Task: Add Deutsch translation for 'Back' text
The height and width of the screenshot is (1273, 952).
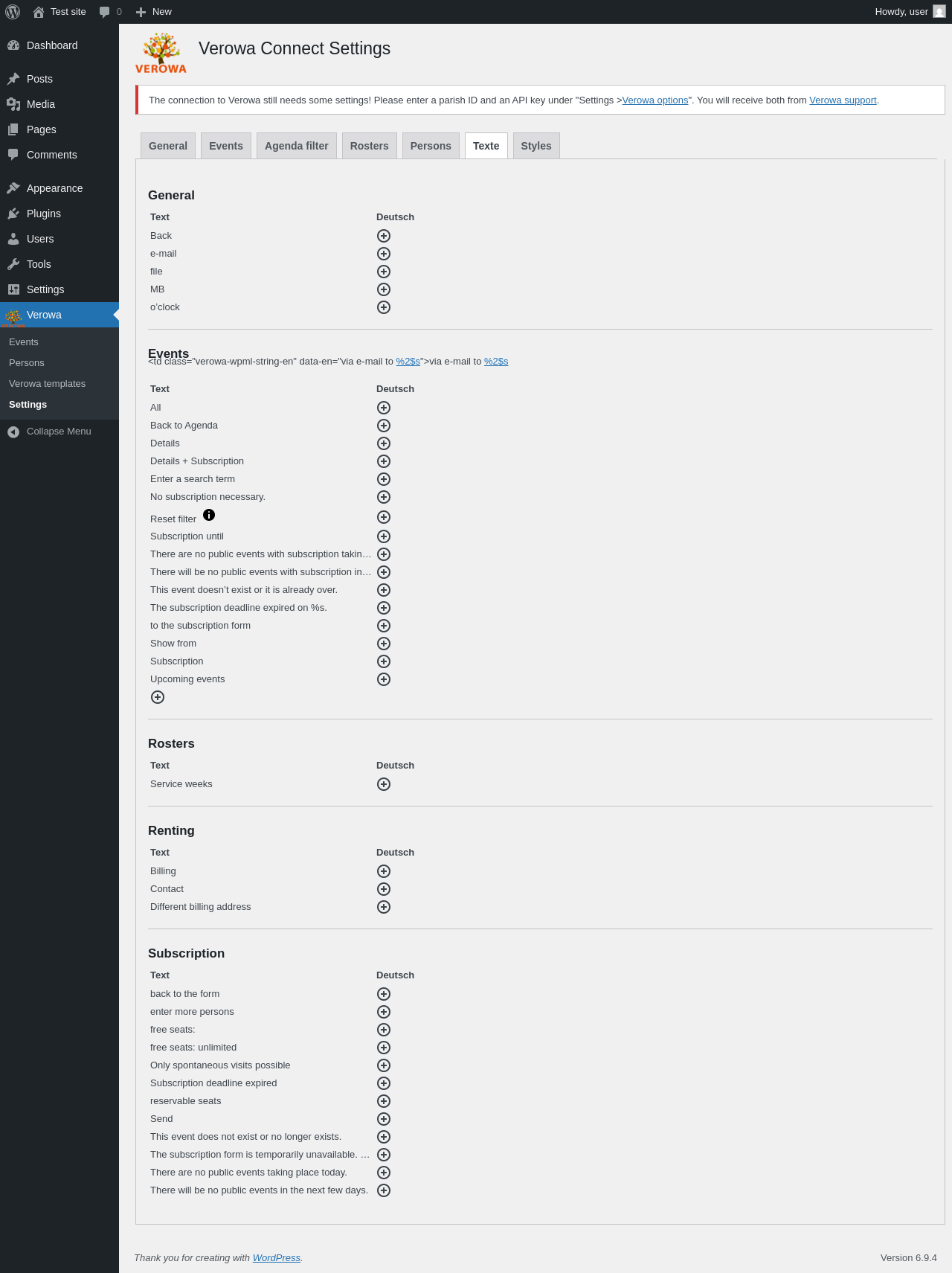Action: (x=384, y=236)
